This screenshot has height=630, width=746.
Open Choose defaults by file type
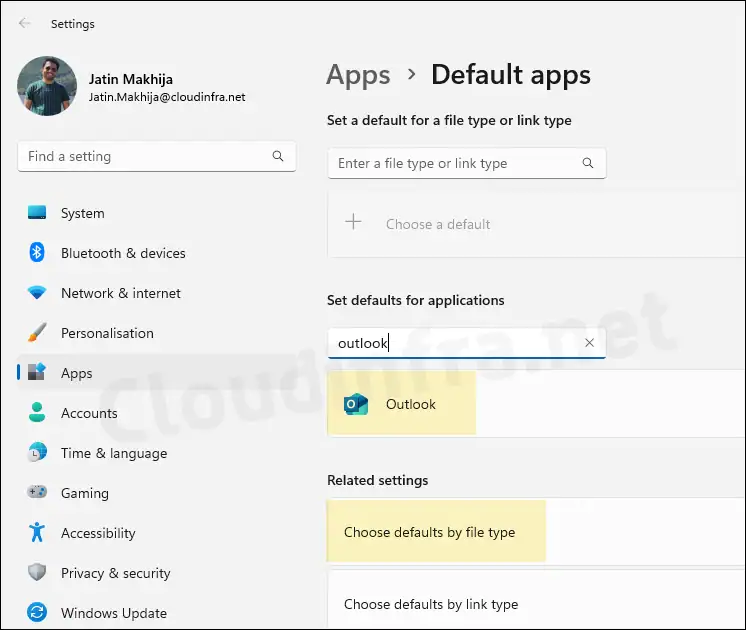(x=536, y=532)
